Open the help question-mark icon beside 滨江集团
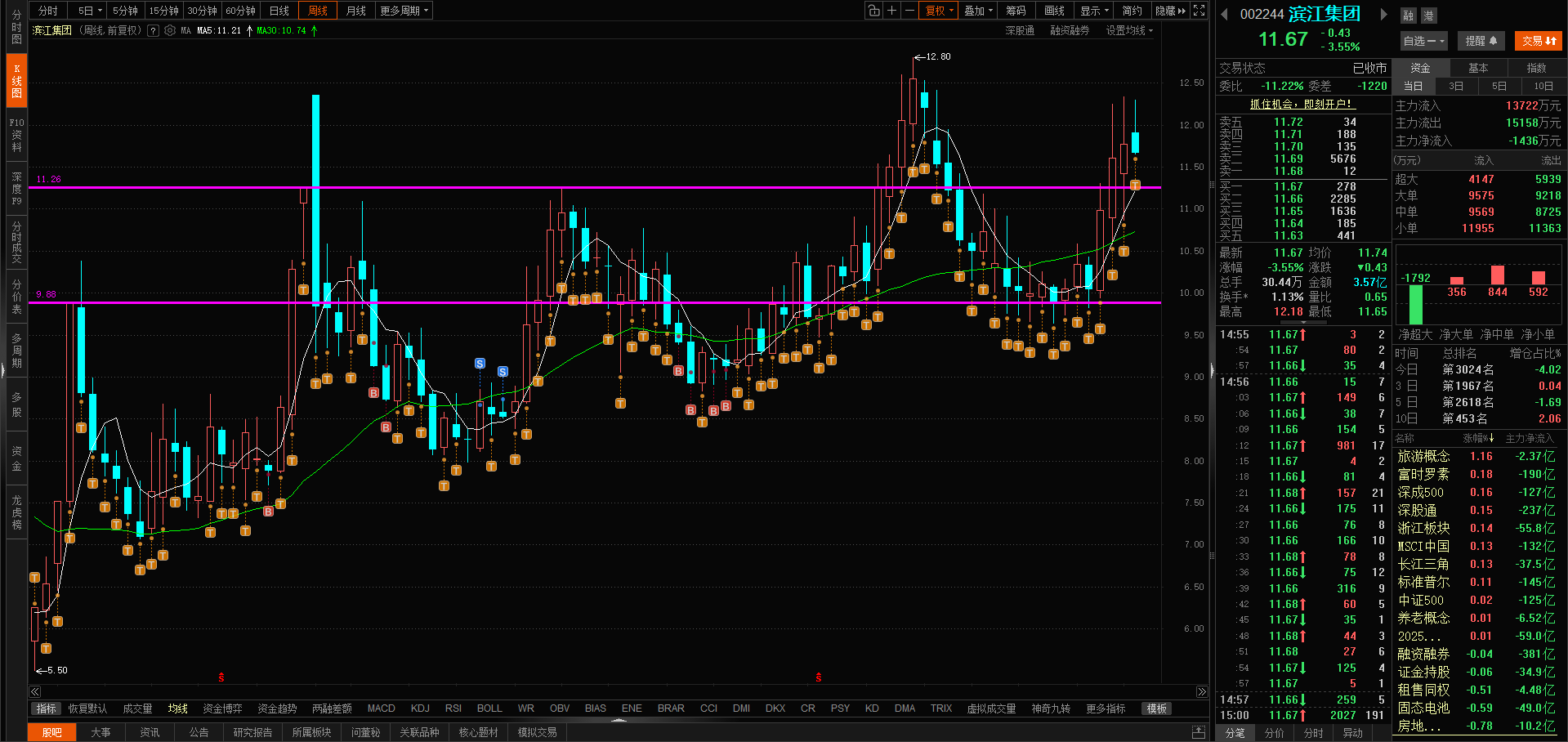The height and width of the screenshot is (742, 1568). point(153,30)
